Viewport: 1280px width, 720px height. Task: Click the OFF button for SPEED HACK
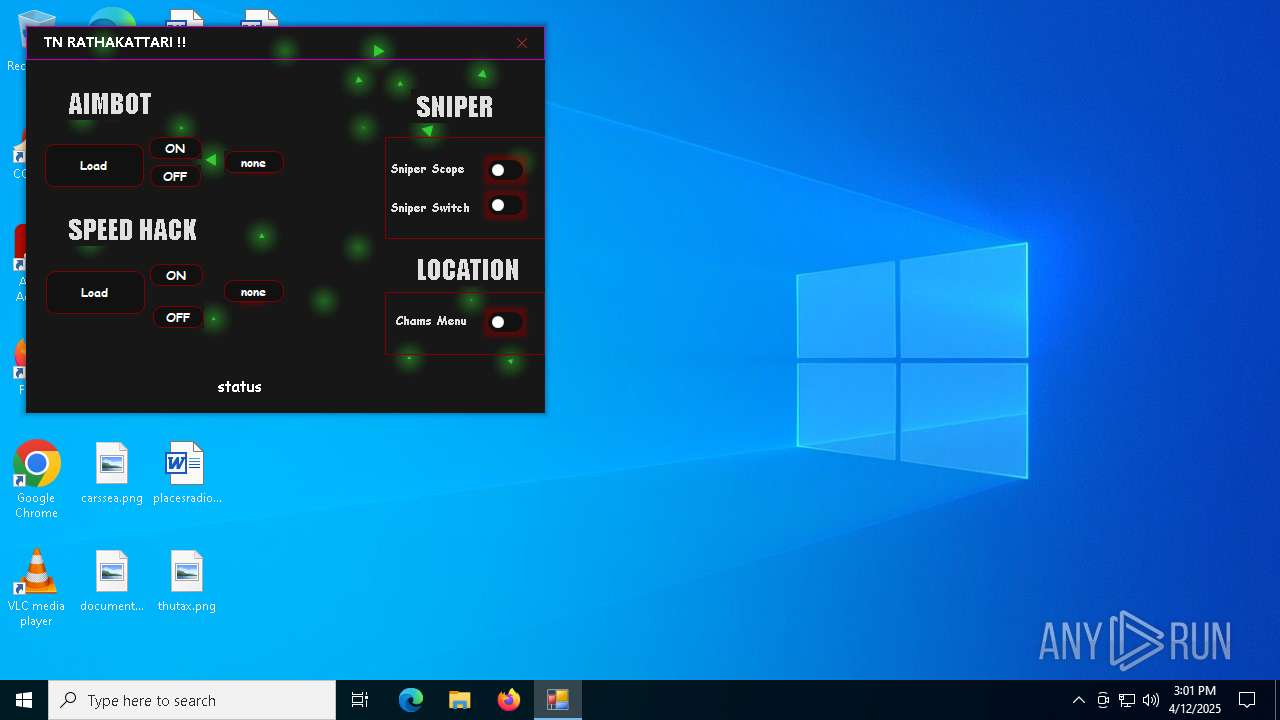[x=178, y=317]
